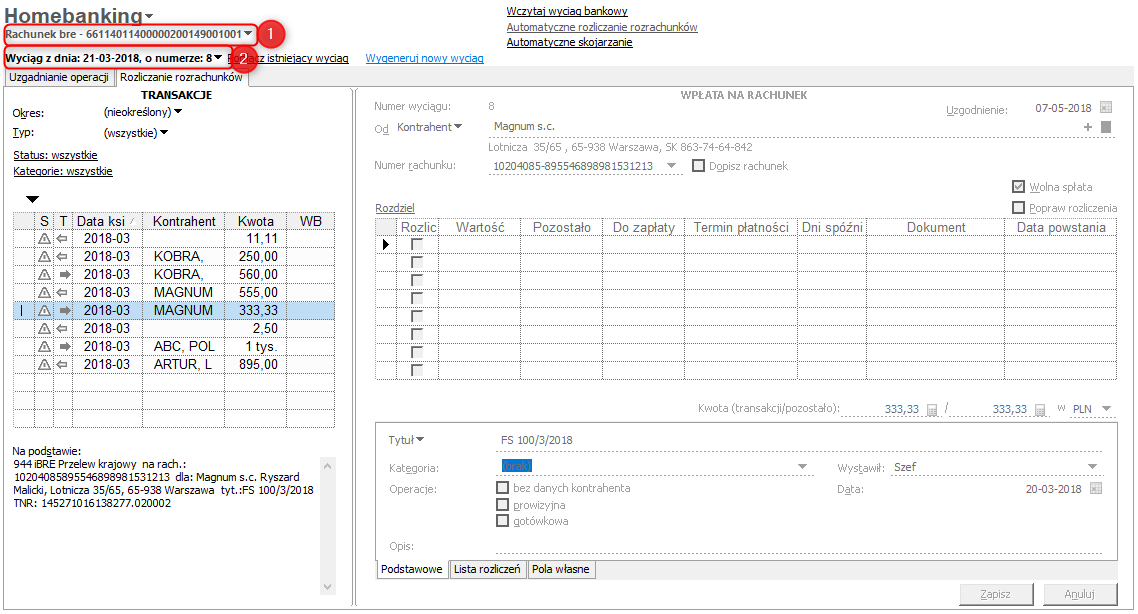The width and height of the screenshot is (1138, 614).
Task: Click row pointer arrow in settlement grid
Action: [x=386, y=245]
